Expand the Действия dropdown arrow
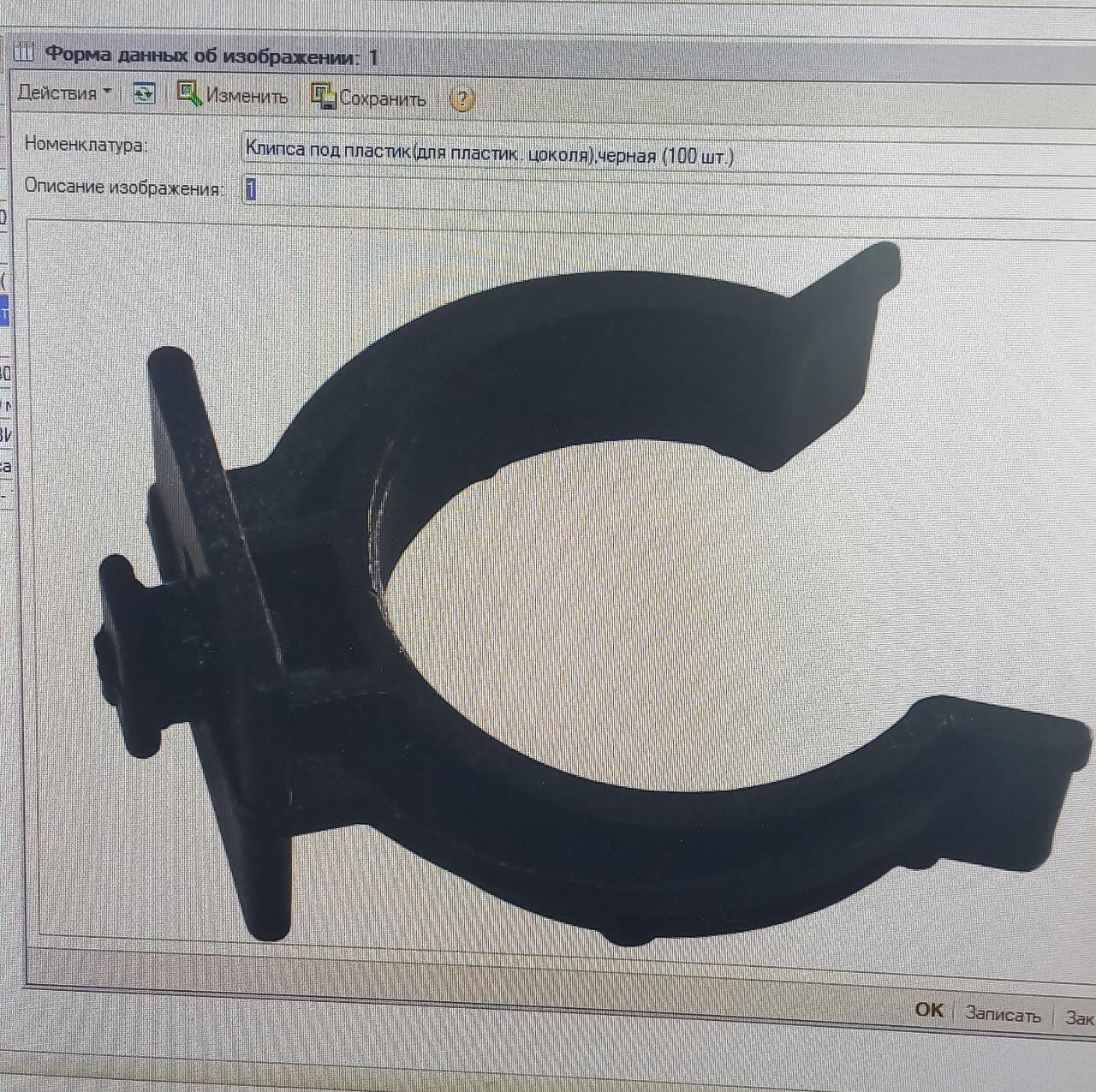 [x=107, y=91]
